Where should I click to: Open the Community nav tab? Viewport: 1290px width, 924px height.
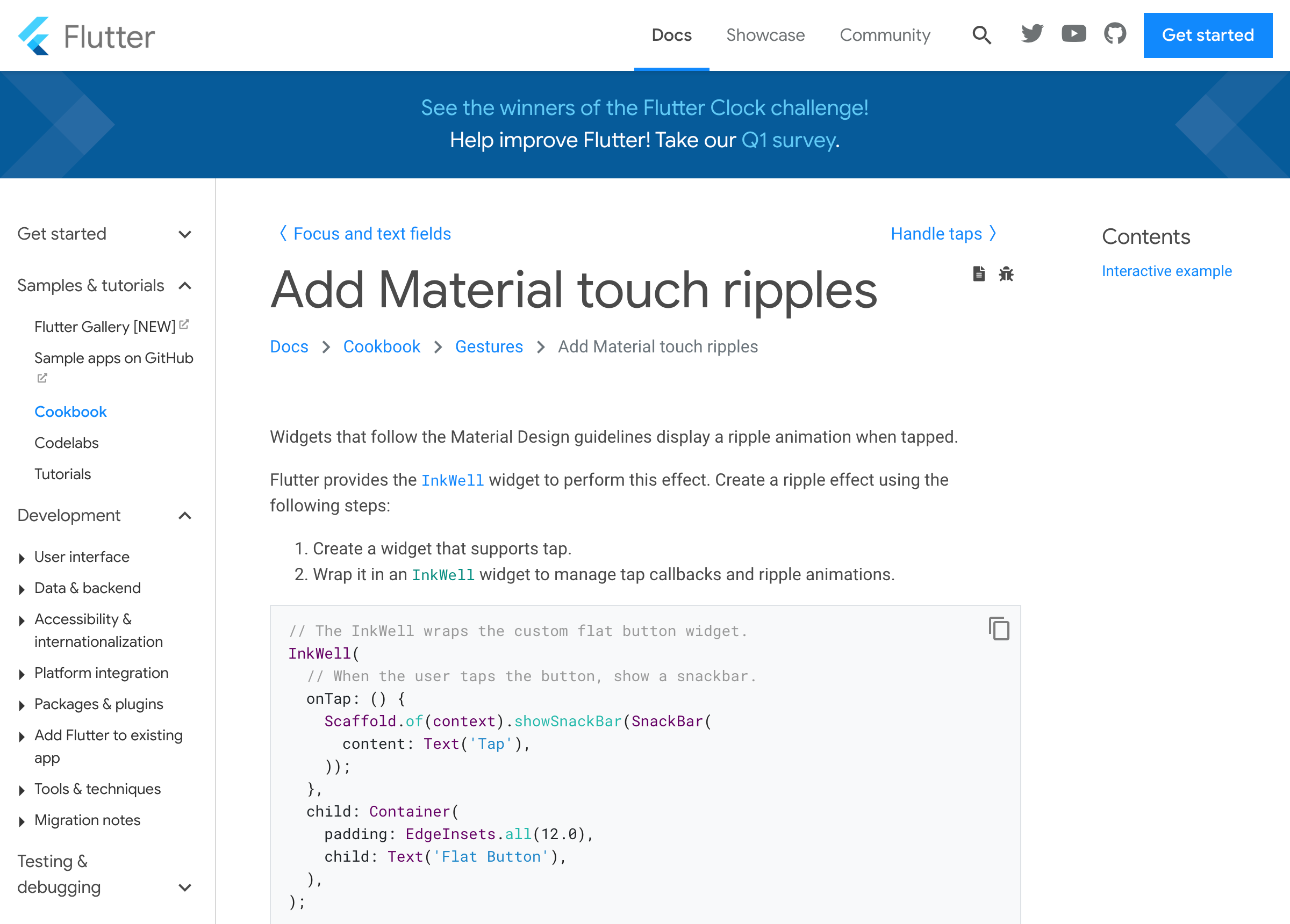click(x=885, y=35)
